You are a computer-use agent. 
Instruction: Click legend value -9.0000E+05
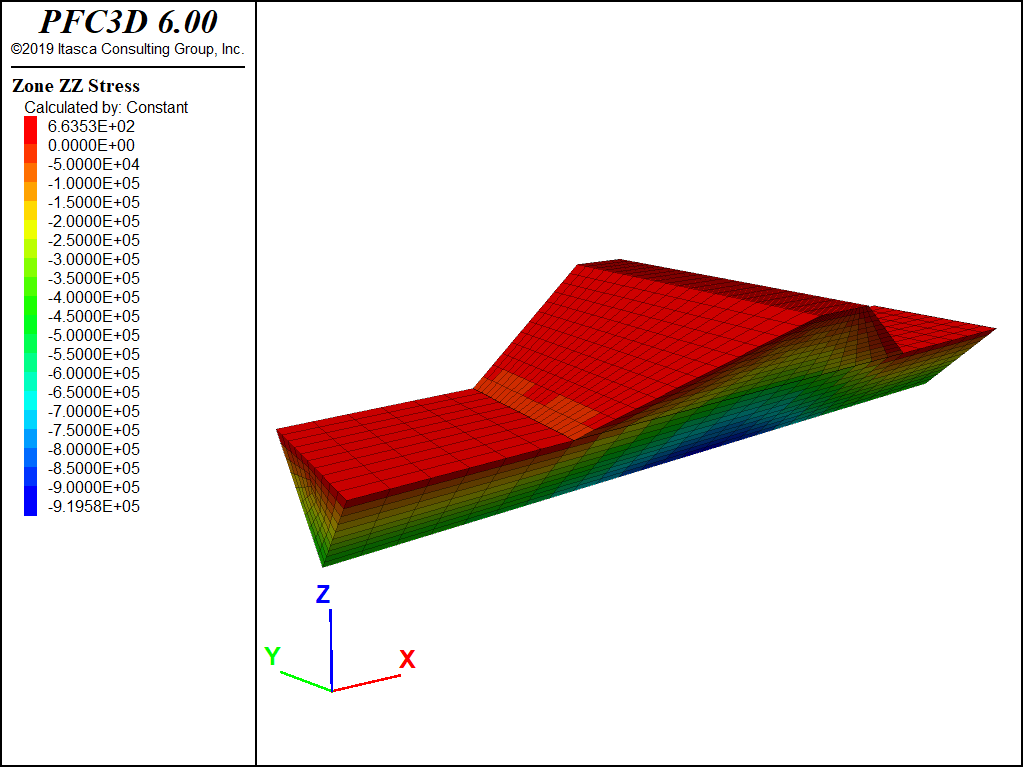pyautogui.click(x=94, y=487)
